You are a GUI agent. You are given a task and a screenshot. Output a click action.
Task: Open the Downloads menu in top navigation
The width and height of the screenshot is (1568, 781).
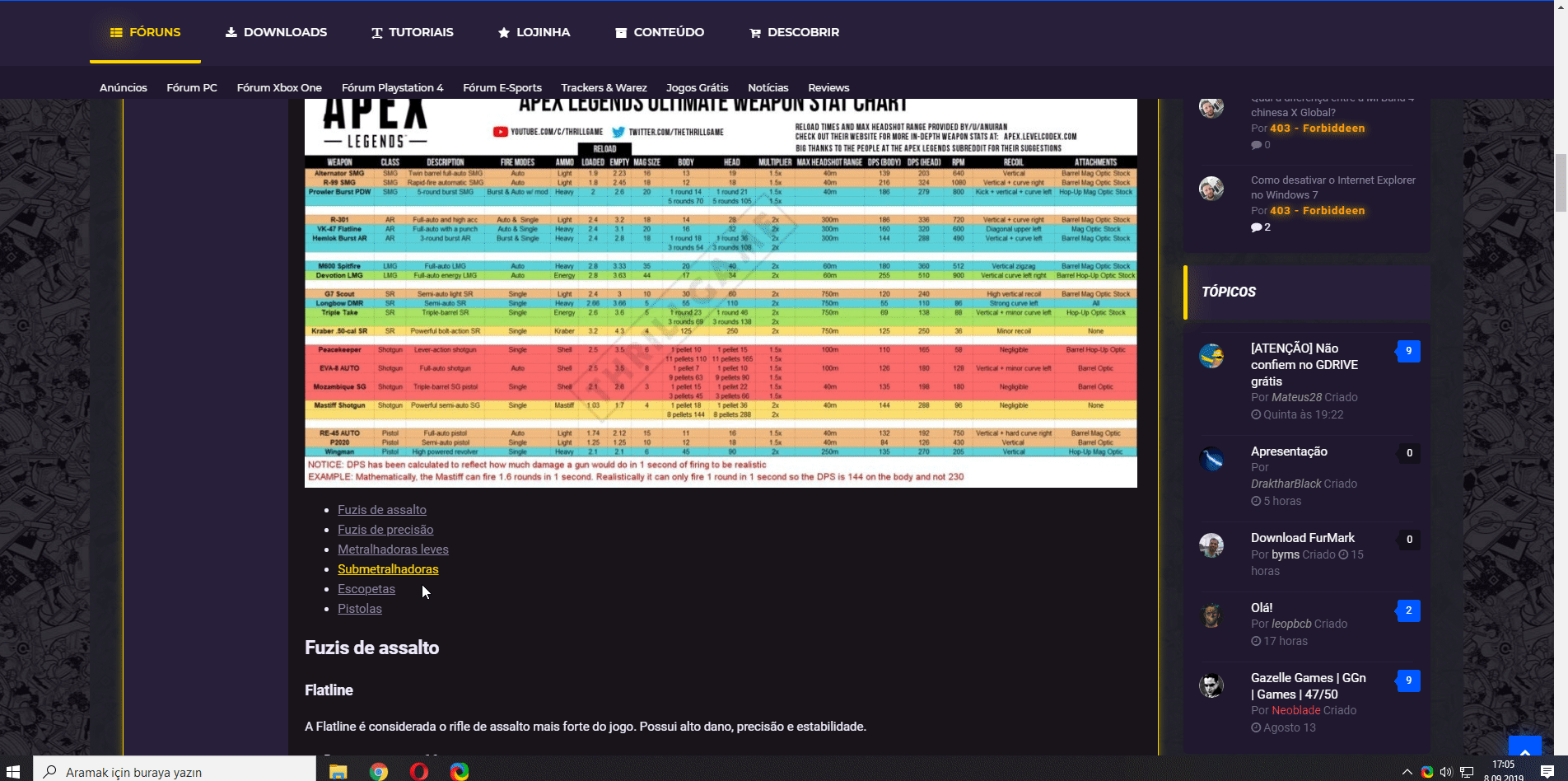(276, 32)
